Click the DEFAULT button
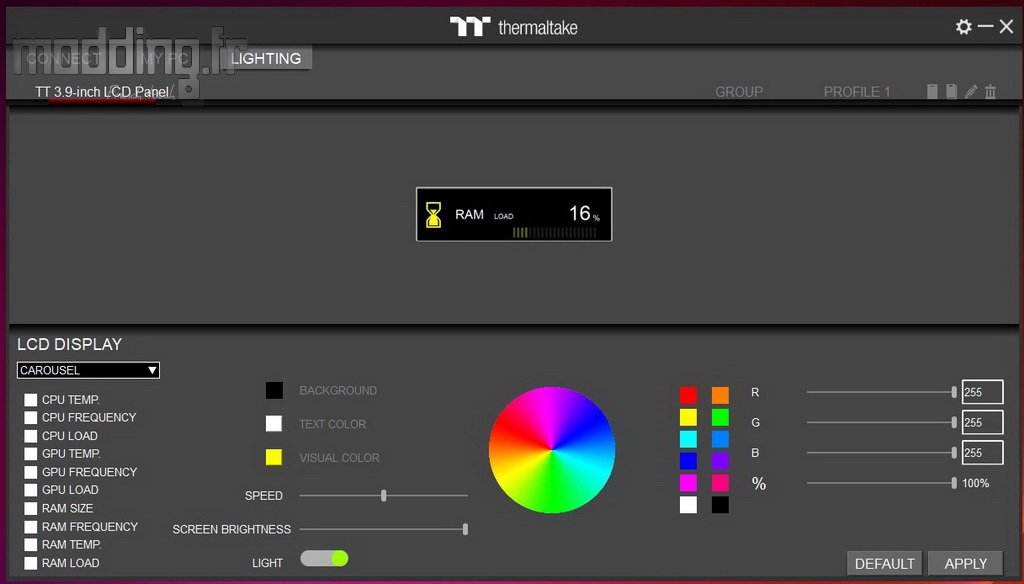Viewport: 1024px width, 584px height. click(x=884, y=564)
